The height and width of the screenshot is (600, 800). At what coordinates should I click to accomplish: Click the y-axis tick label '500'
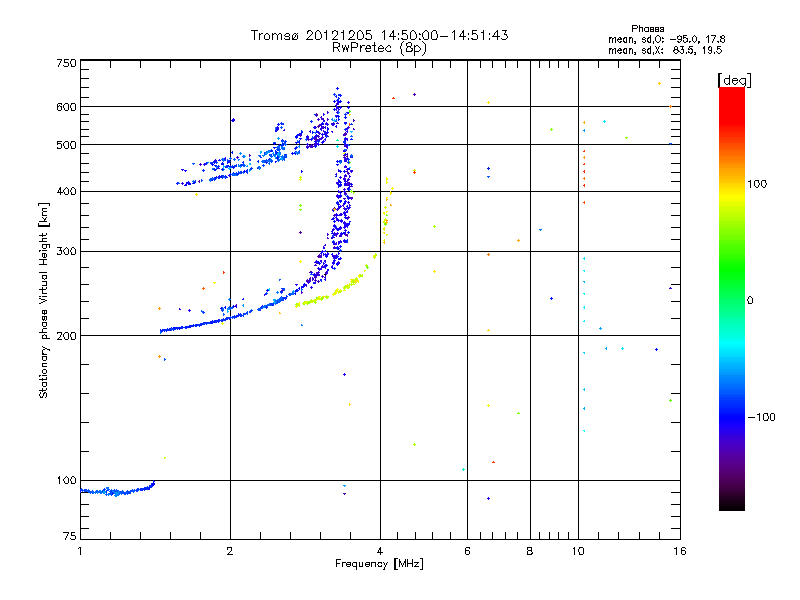67,145
